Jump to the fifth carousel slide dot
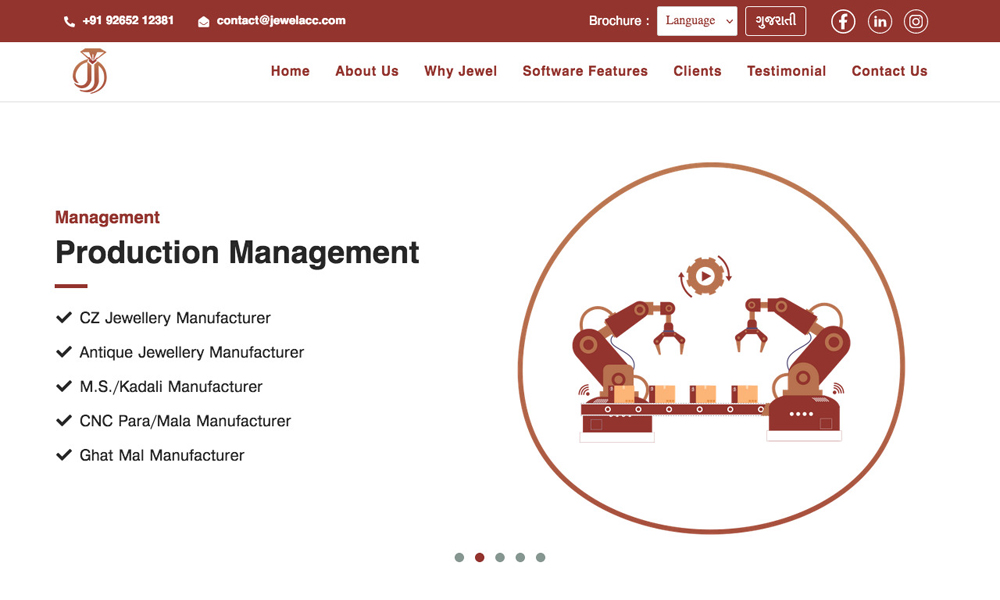The height and width of the screenshot is (600, 1000). 540,557
